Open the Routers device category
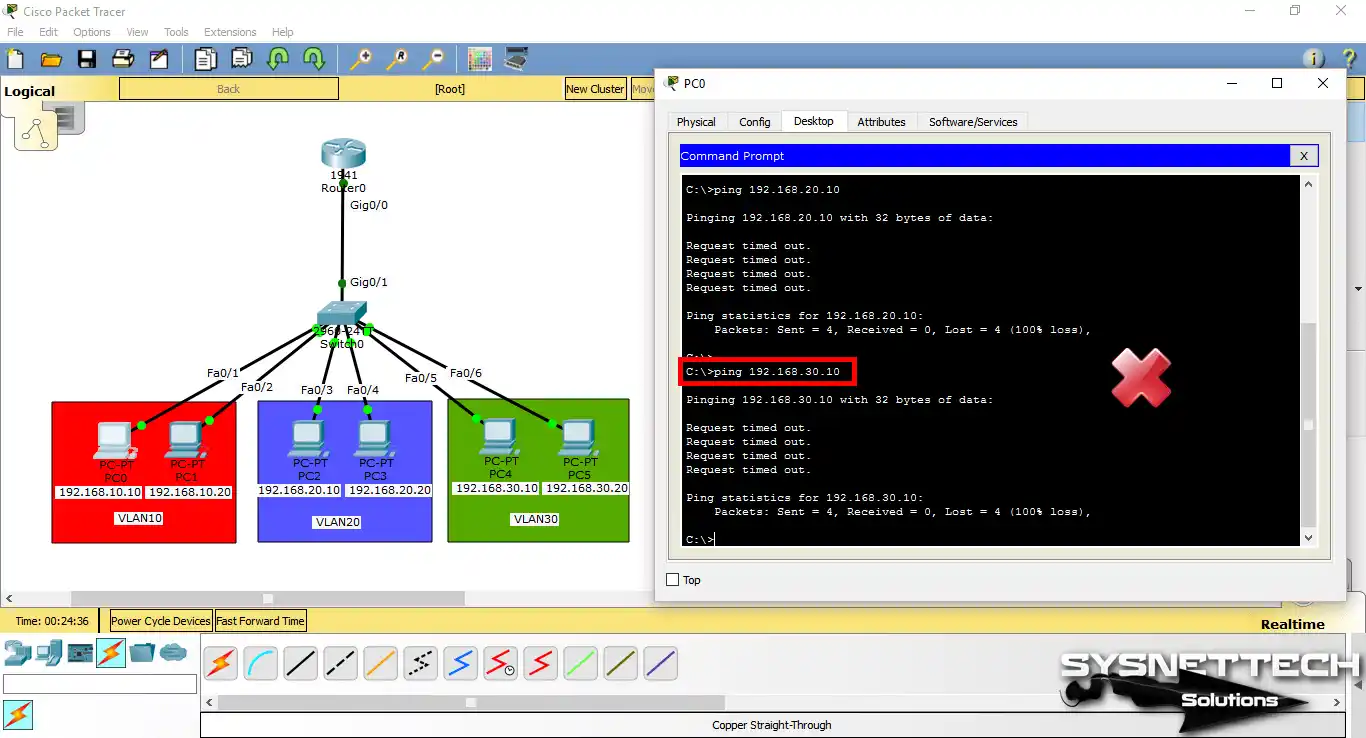The image size is (1366, 738). (x=18, y=653)
